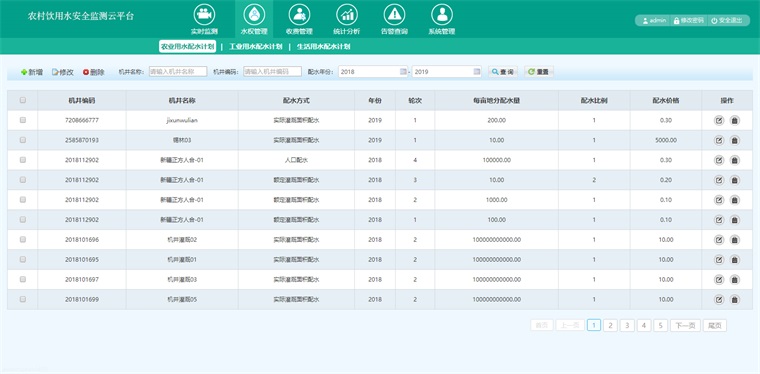Open the 实时监测 camera icon
This screenshot has width=760, height=374.
coord(204,15)
